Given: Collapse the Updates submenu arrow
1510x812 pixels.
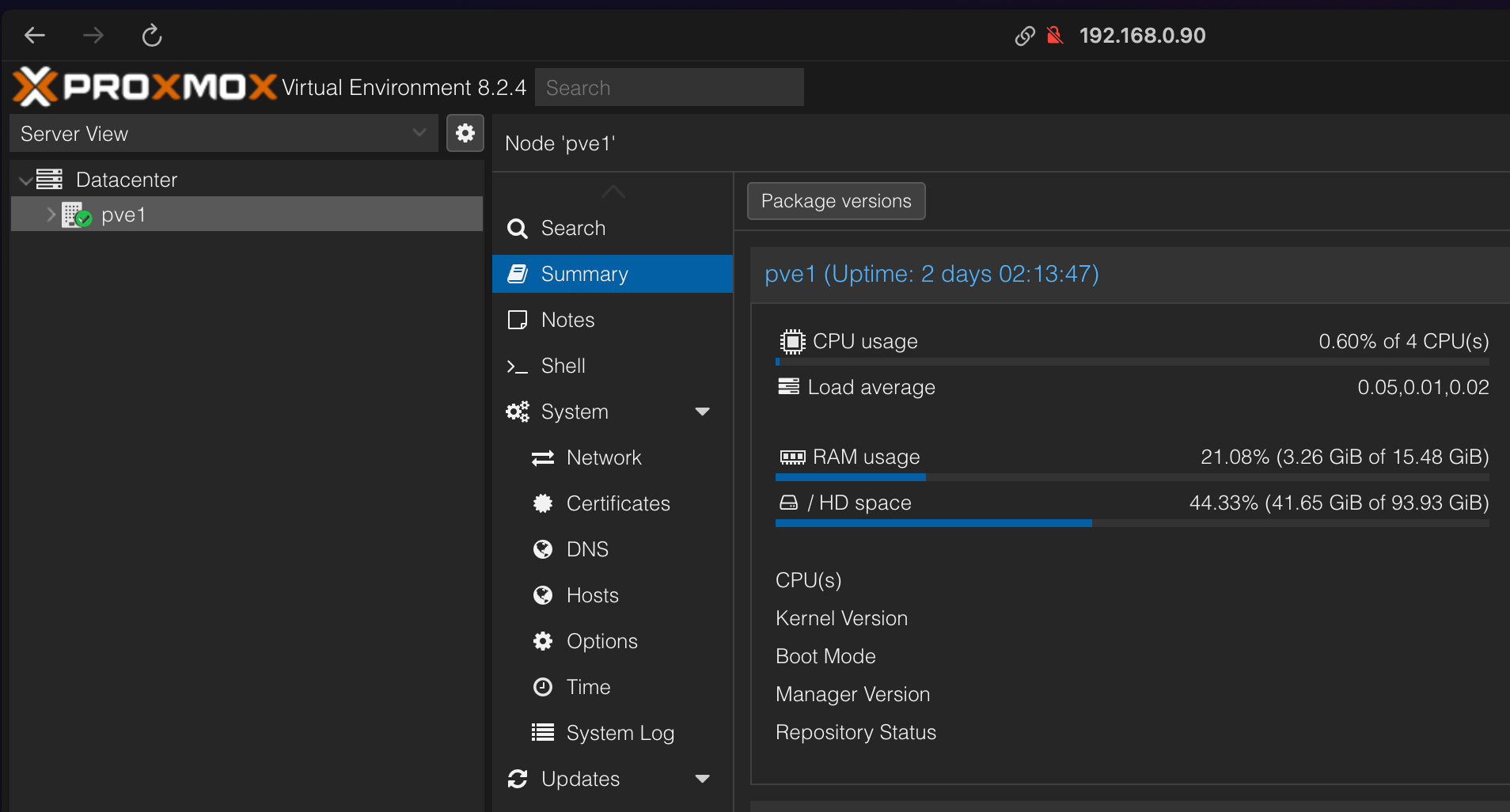Looking at the screenshot, I should tap(702, 779).
